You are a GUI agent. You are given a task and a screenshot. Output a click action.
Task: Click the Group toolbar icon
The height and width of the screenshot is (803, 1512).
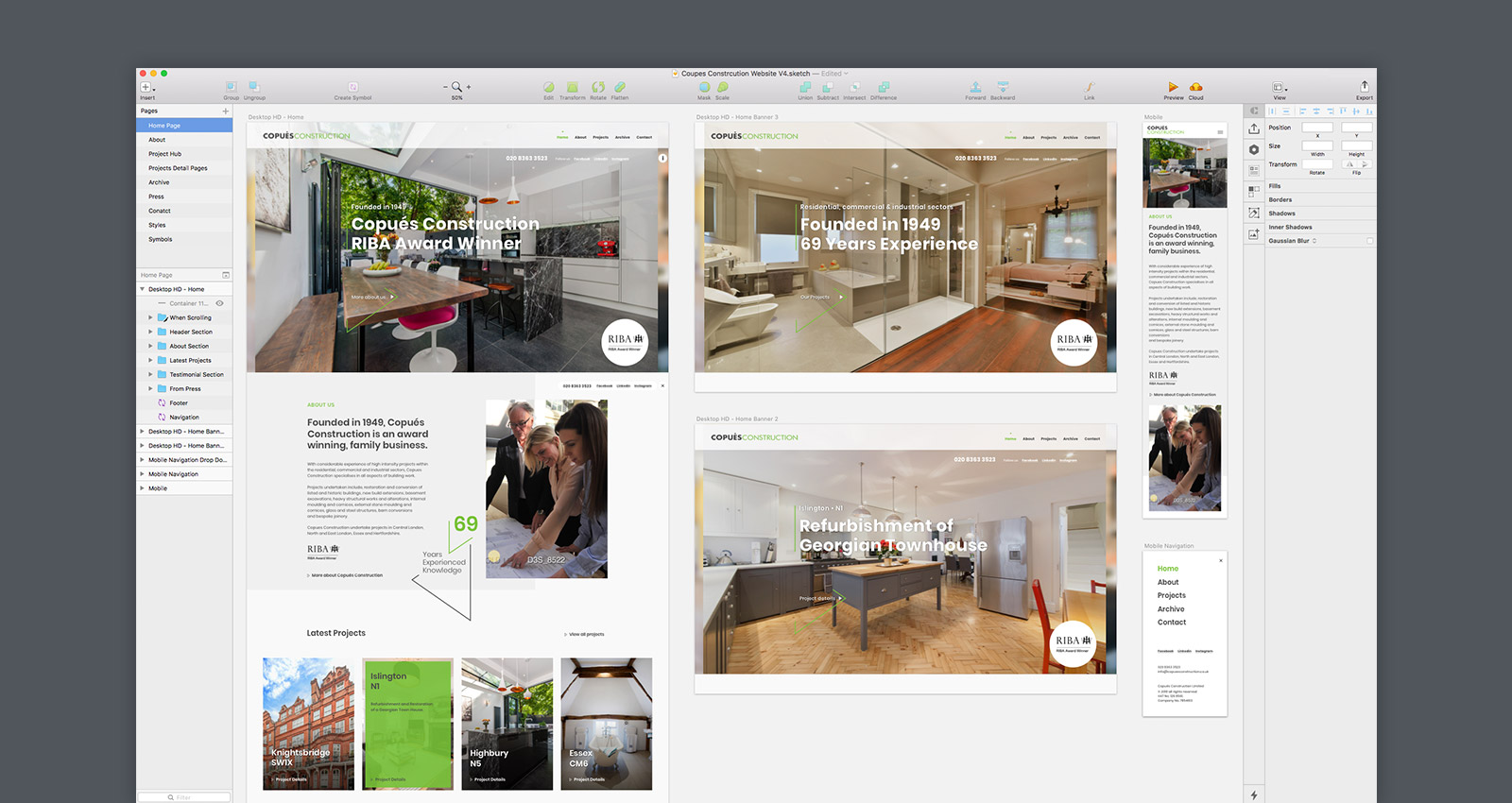[x=231, y=87]
